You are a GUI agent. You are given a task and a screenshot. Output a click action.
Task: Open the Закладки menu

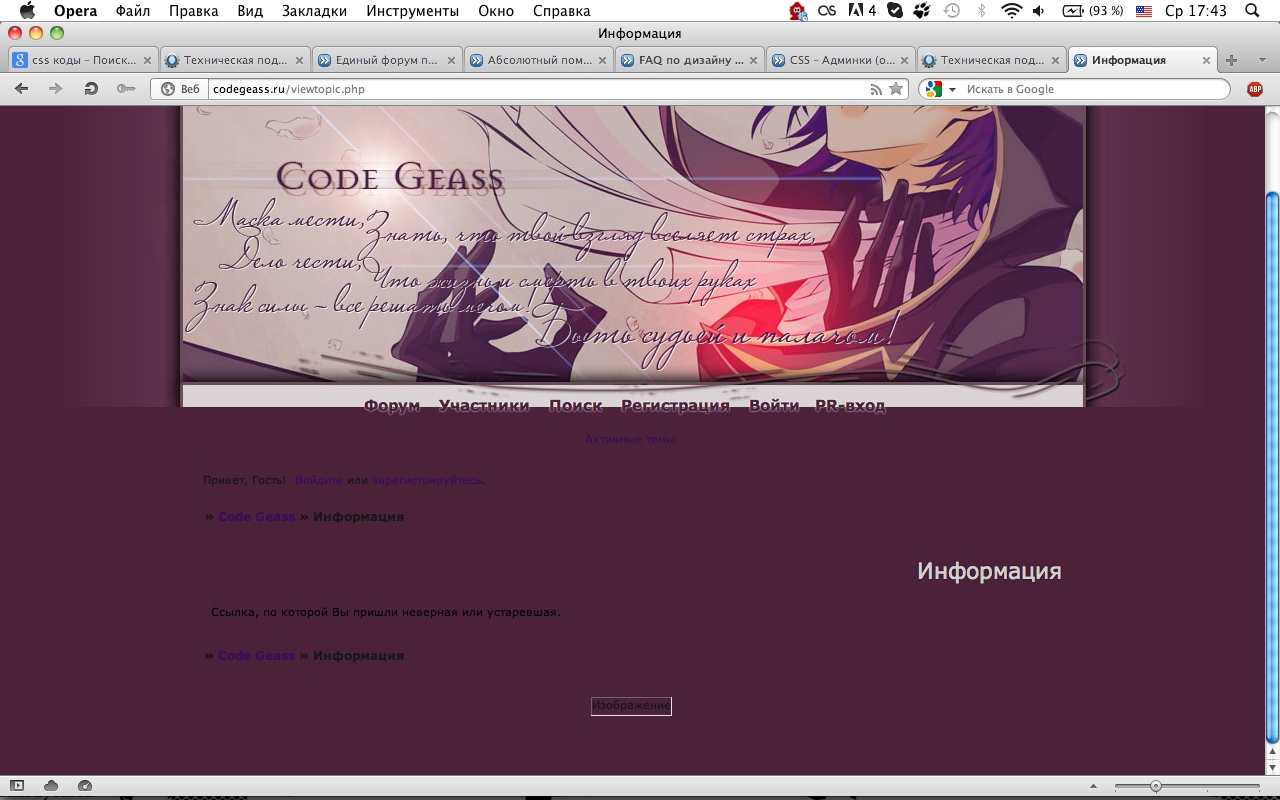click(x=315, y=11)
